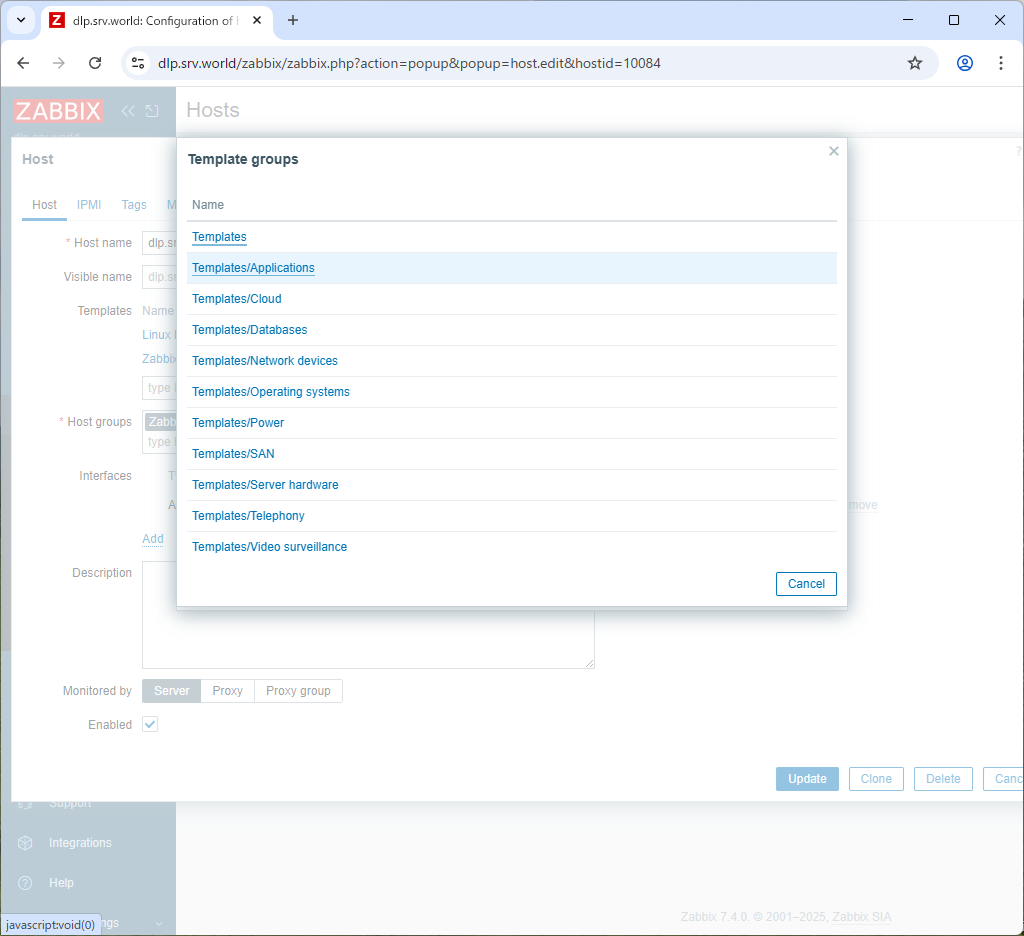
Task: Click the Clone button
Action: coord(876,779)
